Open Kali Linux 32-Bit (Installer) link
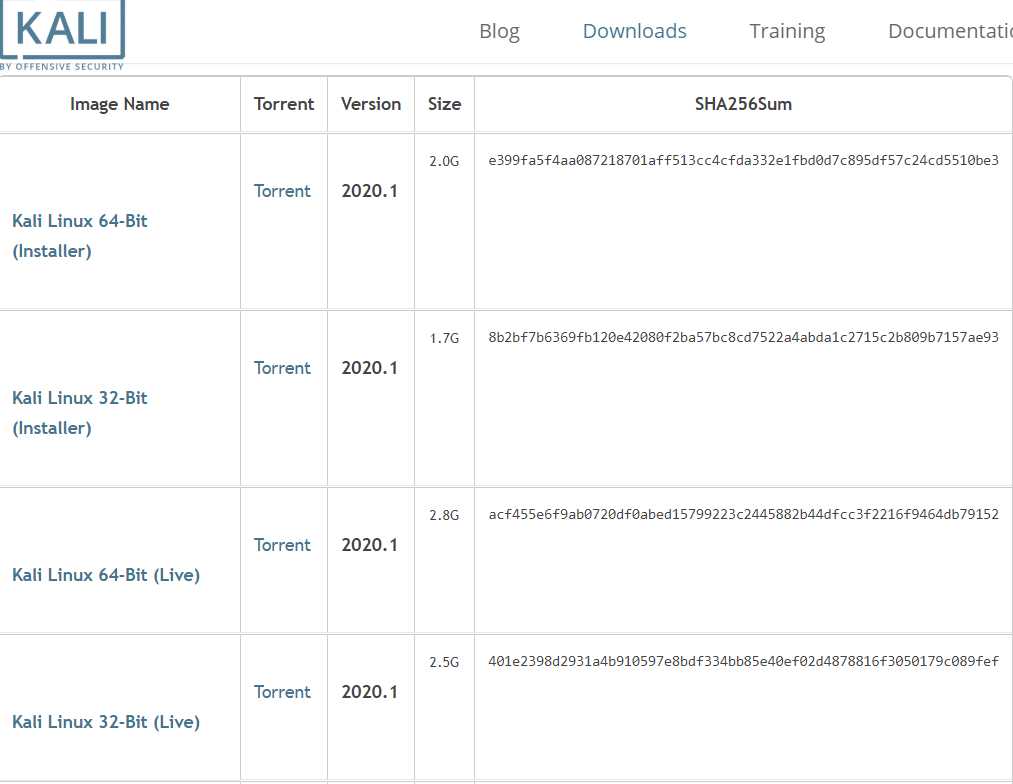Screen dimensions: 1013x784 79,413
